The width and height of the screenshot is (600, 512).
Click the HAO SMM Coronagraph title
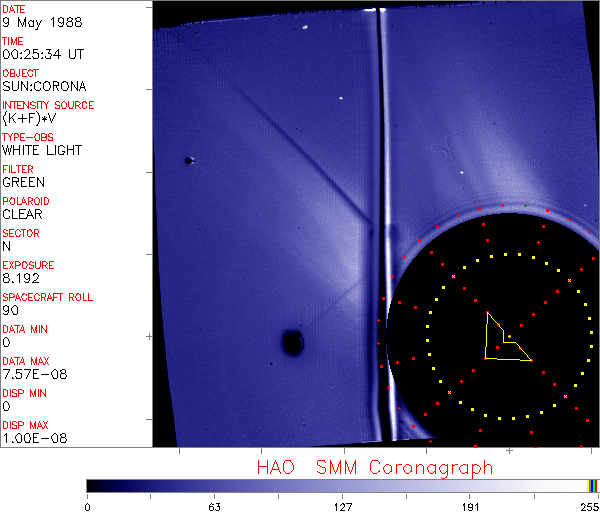coord(375,467)
